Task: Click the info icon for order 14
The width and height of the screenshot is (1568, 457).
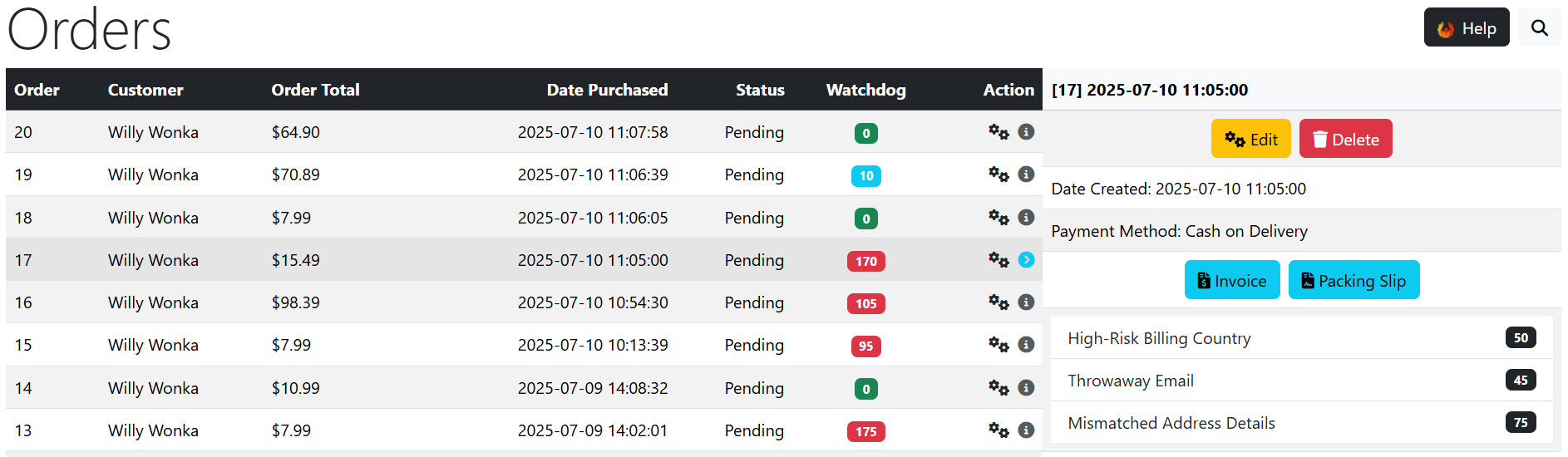Action: 1026,388
